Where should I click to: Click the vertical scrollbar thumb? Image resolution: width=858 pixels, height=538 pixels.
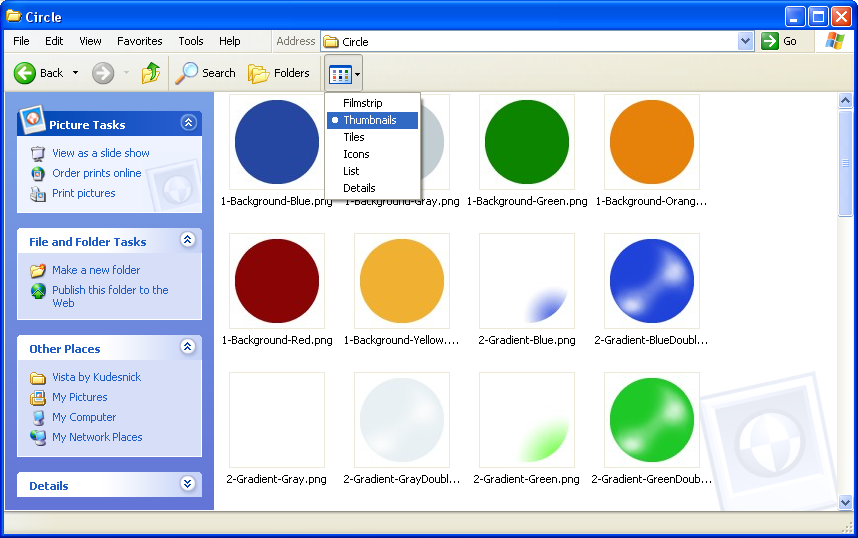click(845, 163)
